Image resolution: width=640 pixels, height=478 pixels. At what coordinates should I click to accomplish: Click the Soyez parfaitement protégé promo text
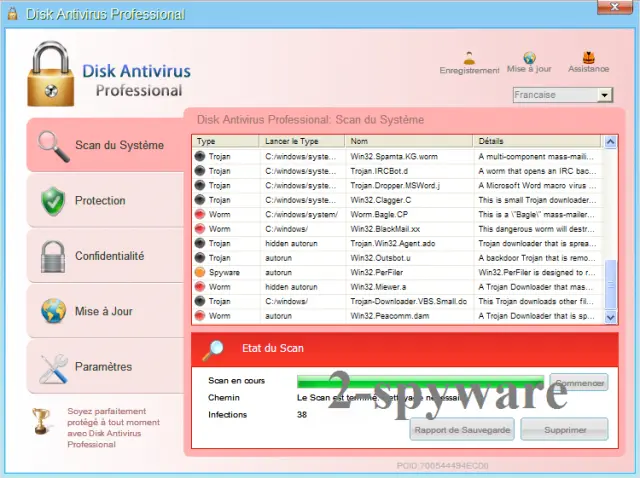click(113, 428)
